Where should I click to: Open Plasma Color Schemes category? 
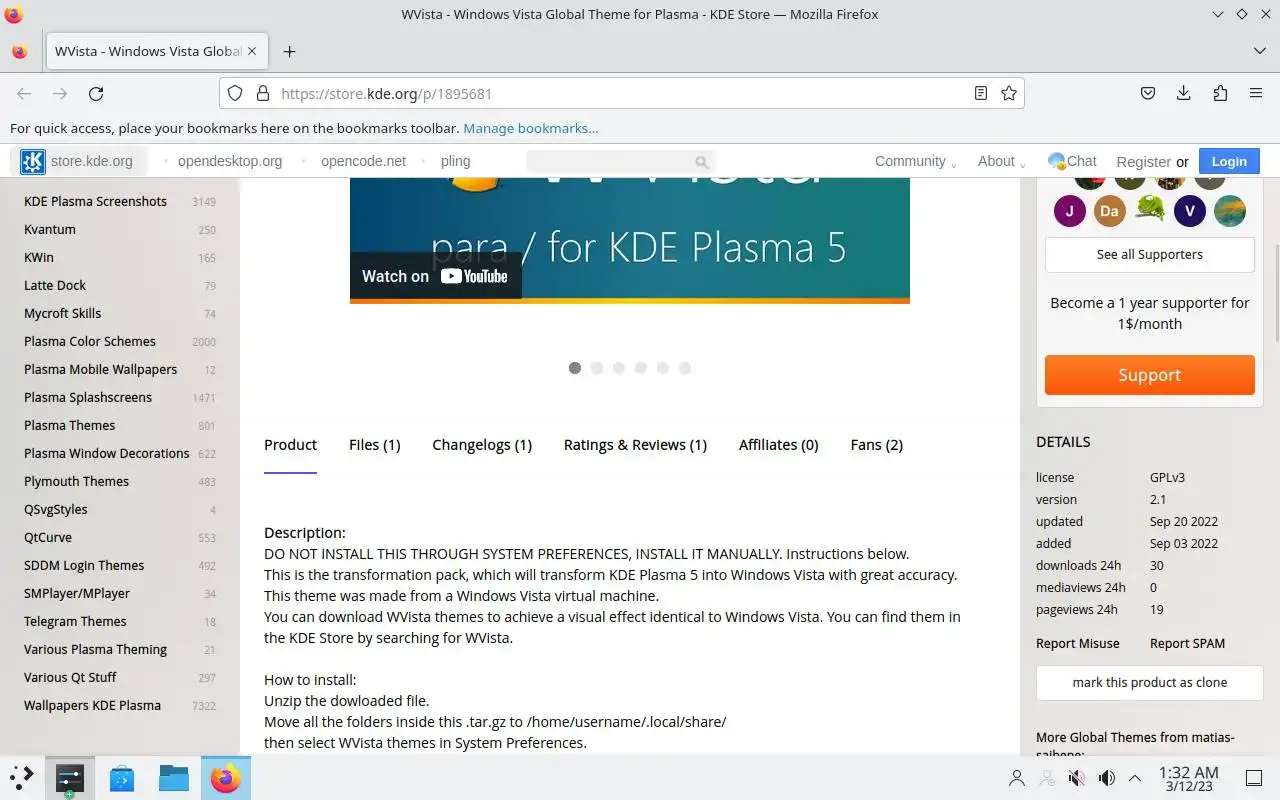pos(90,341)
